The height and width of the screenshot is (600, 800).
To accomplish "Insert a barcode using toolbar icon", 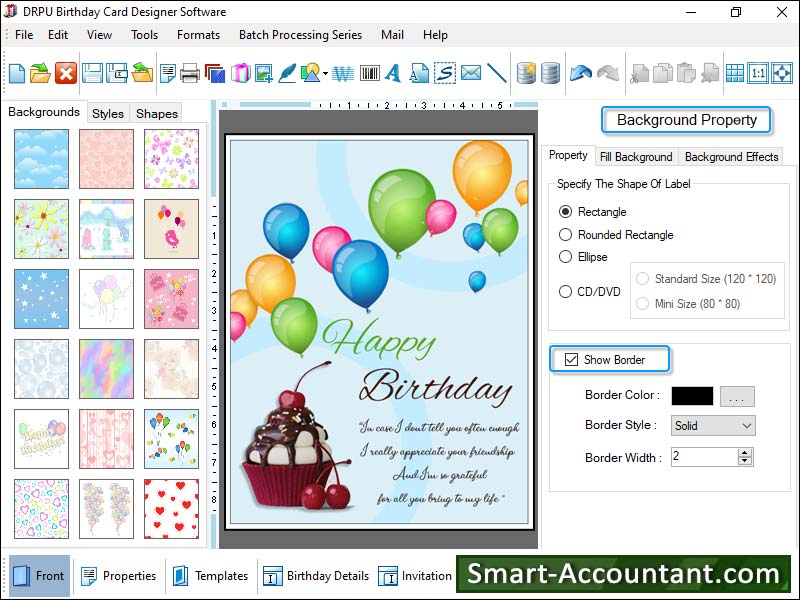I will pos(370,73).
